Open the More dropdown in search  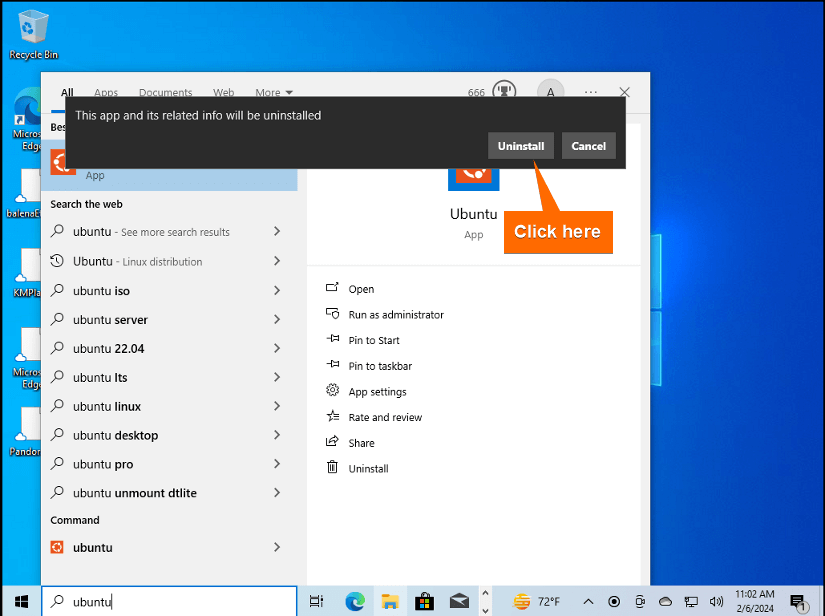tap(274, 92)
